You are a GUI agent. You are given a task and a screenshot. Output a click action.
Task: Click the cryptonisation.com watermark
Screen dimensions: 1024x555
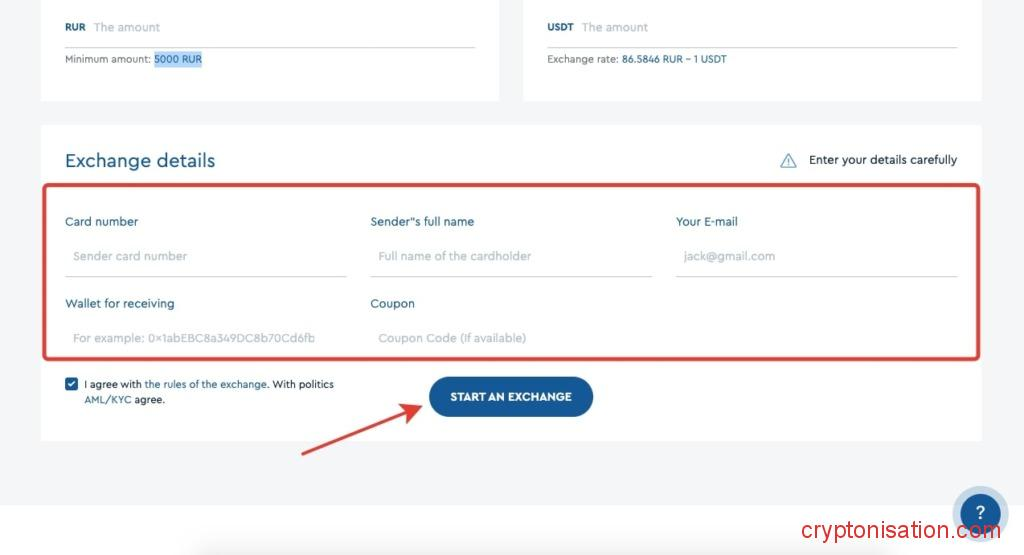point(900,531)
